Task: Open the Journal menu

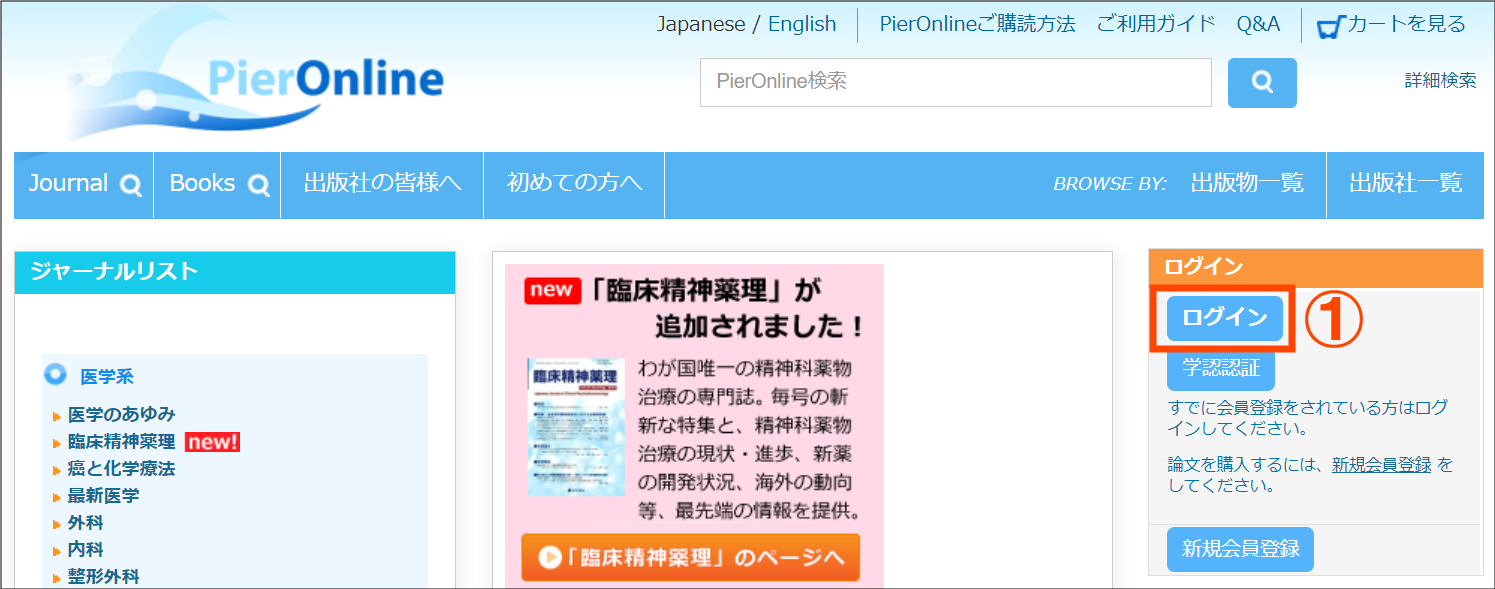Action: click(84, 184)
